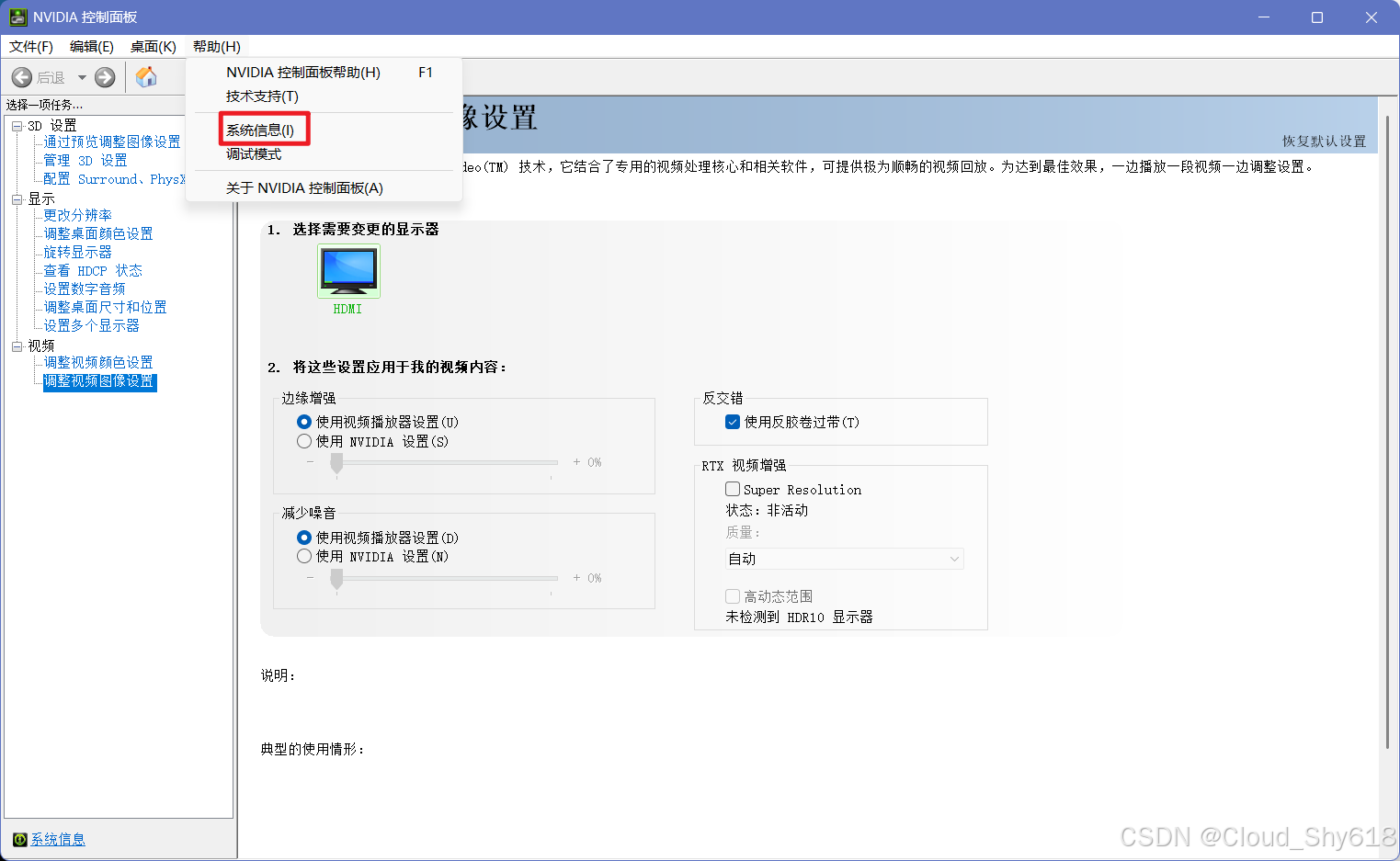Open 调整视频颜色设置 in the tree
The image size is (1400, 861).
[98, 362]
